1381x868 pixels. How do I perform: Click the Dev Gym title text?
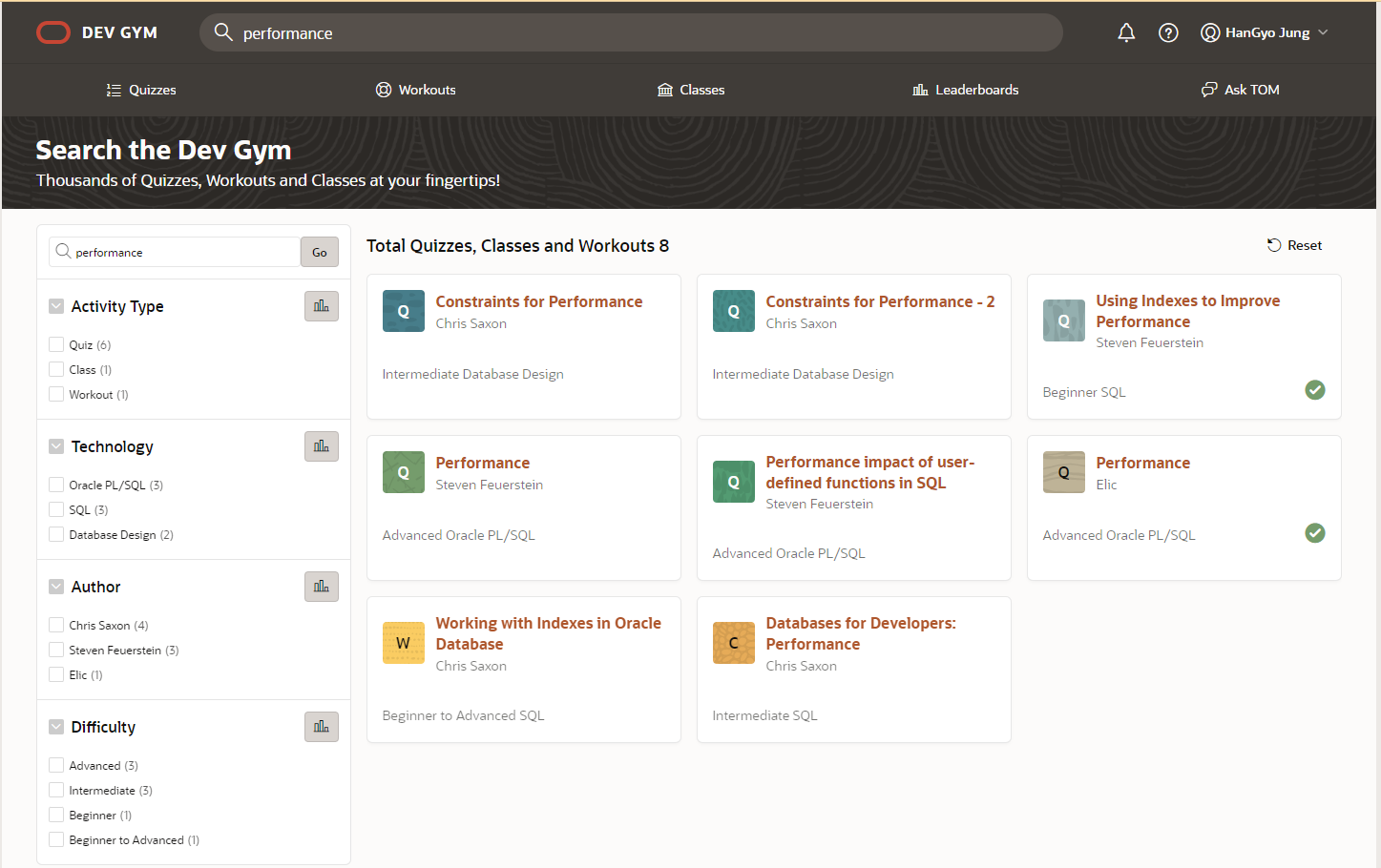click(x=119, y=32)
